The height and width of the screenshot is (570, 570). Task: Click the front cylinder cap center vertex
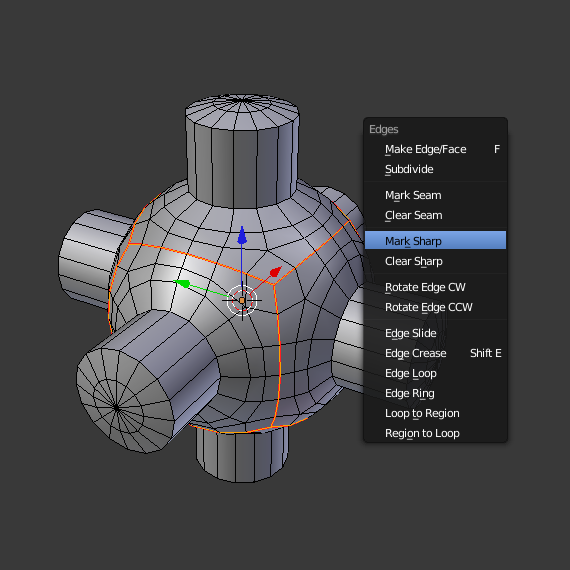pyautogui.click(x=116, y=408)
